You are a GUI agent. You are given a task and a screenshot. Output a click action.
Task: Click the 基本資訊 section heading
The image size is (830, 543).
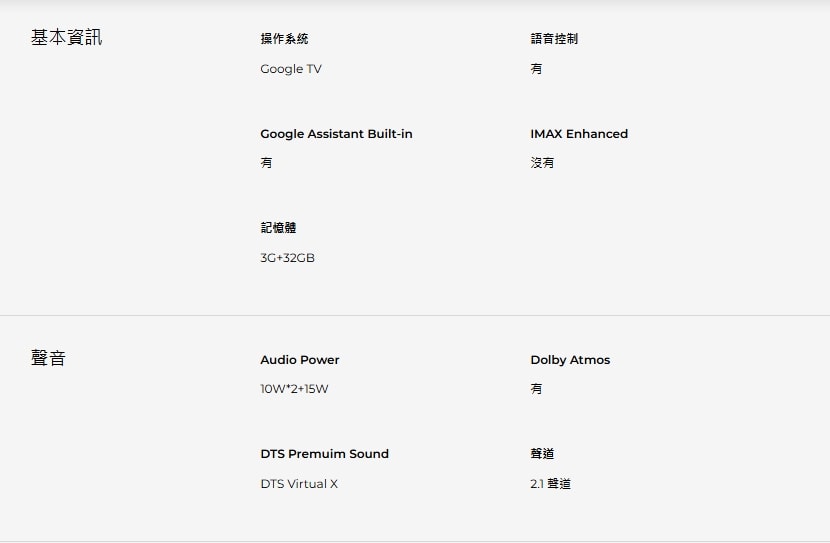pyautogui.click(x=66, y=38)
